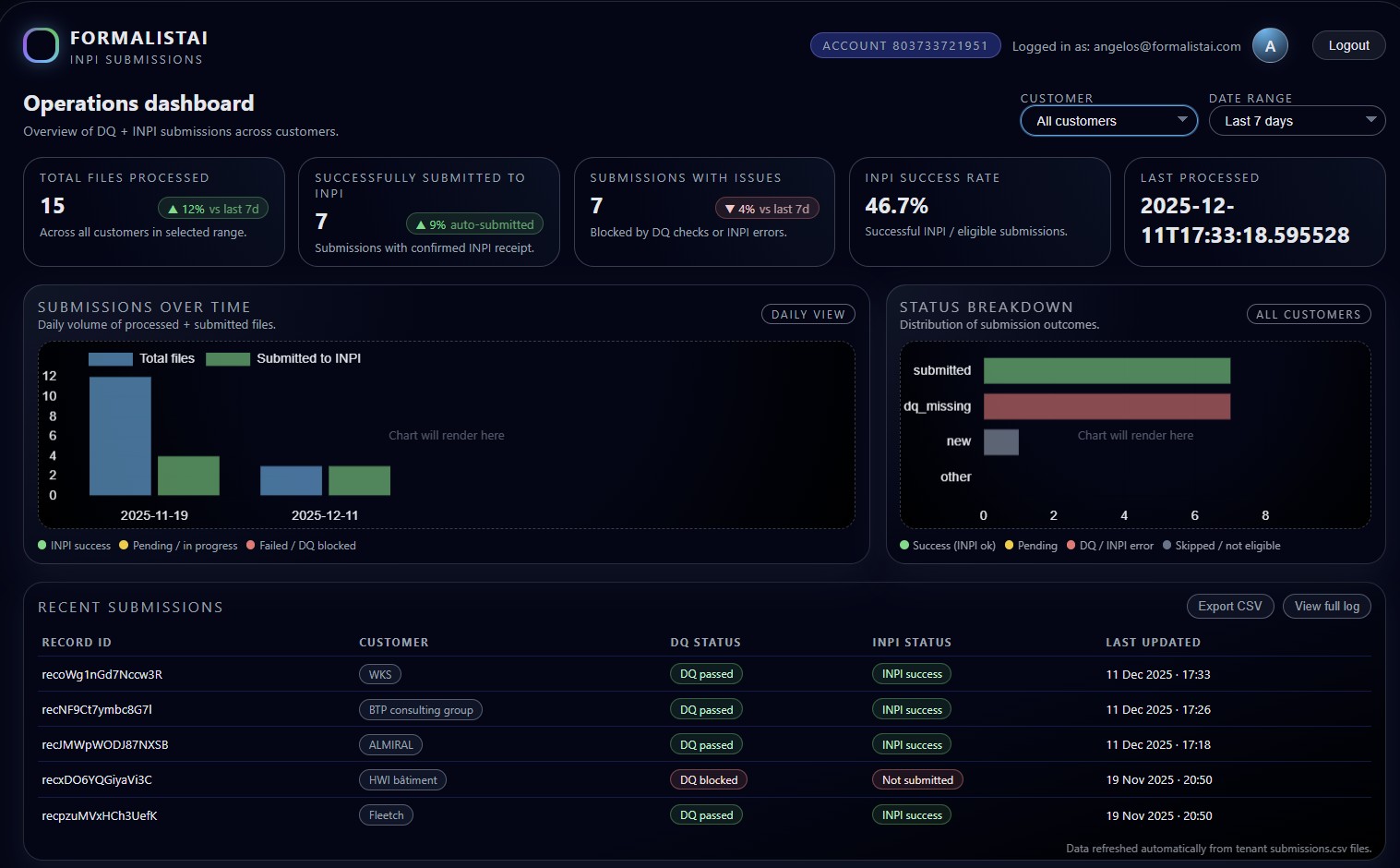Select record recoWg1nGd7Nccw3R in Recent Submissions
Image resolution: width=1400 pixels, height=868 pixels.
click(x=102, y=674)
